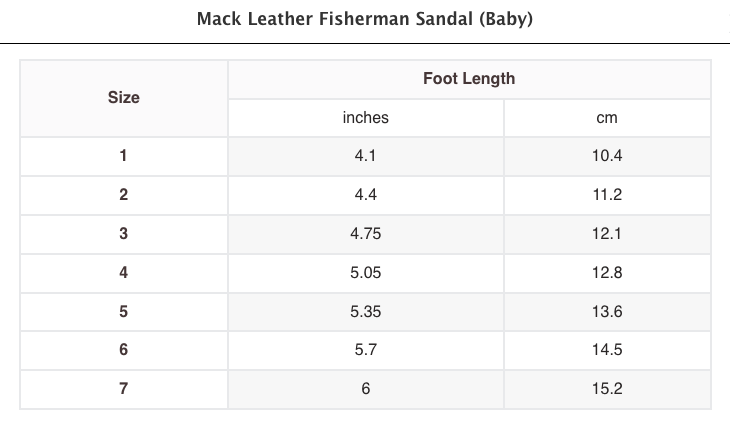Click size 3 row label
Image resolution: width=730 pixels, height=440 pixels.
[124, 234]
